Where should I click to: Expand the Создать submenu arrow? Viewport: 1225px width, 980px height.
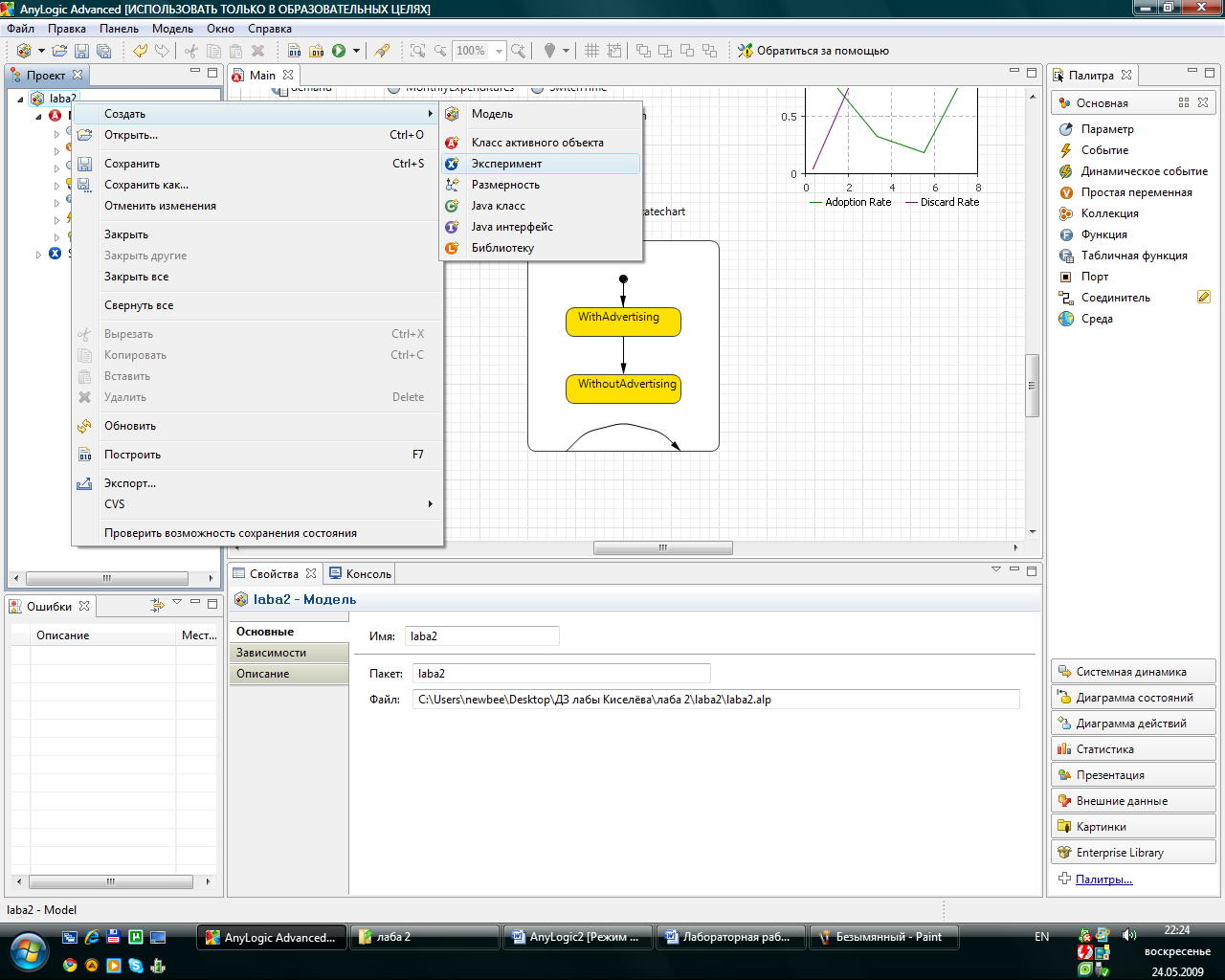coord(431,114)
